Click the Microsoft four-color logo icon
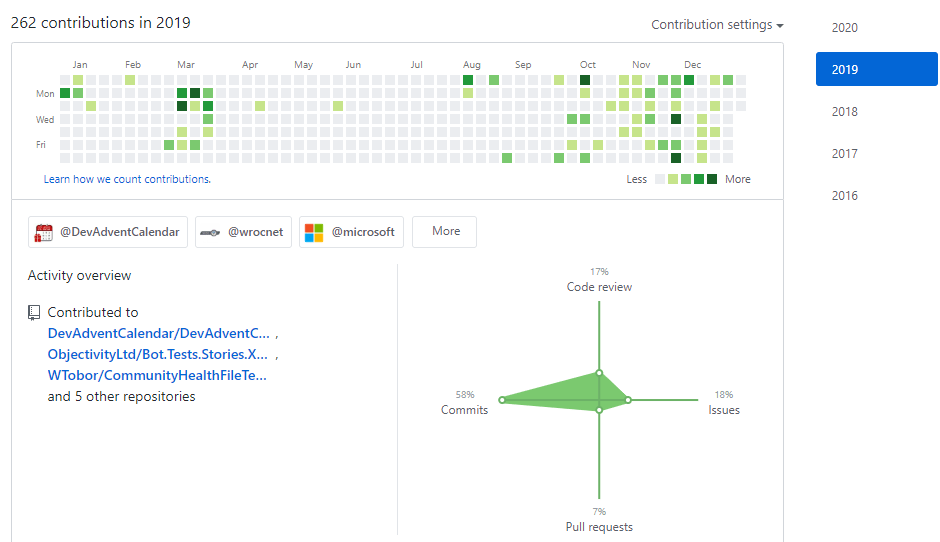Screen dimensions: 940x542 tap(314, 232)
